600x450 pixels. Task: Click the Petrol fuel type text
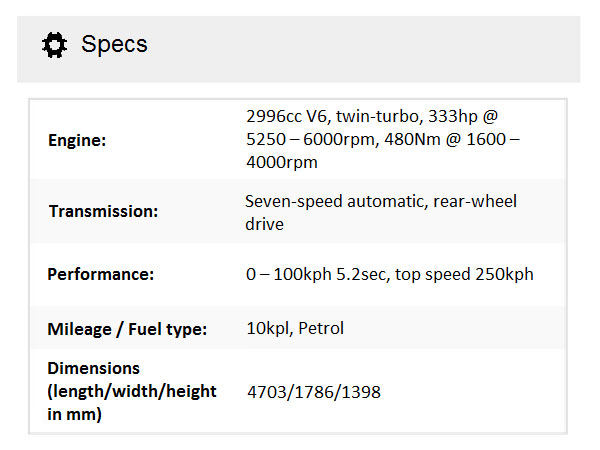pos(324,328)
